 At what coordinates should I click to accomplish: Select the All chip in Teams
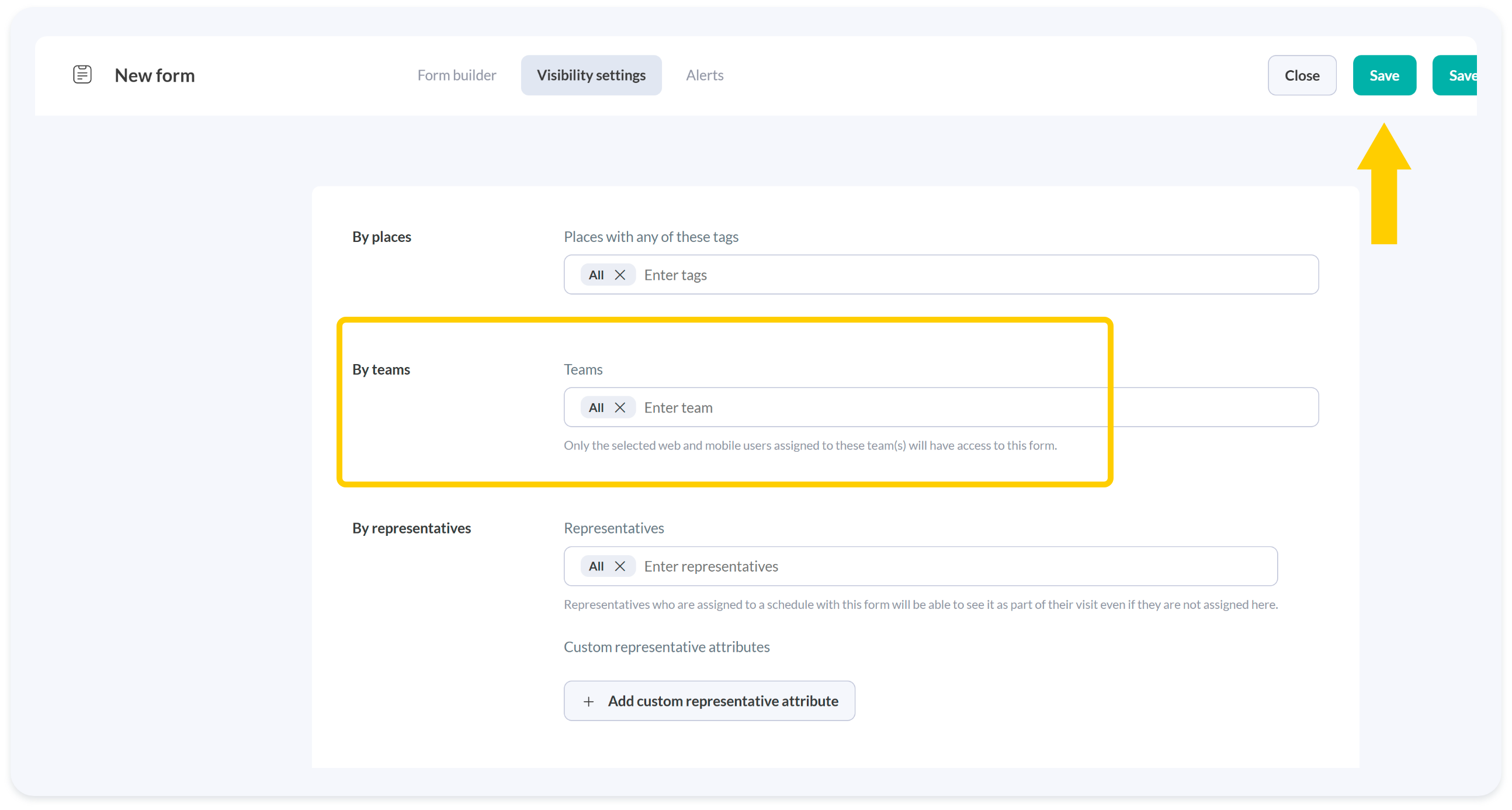[596, 407]
